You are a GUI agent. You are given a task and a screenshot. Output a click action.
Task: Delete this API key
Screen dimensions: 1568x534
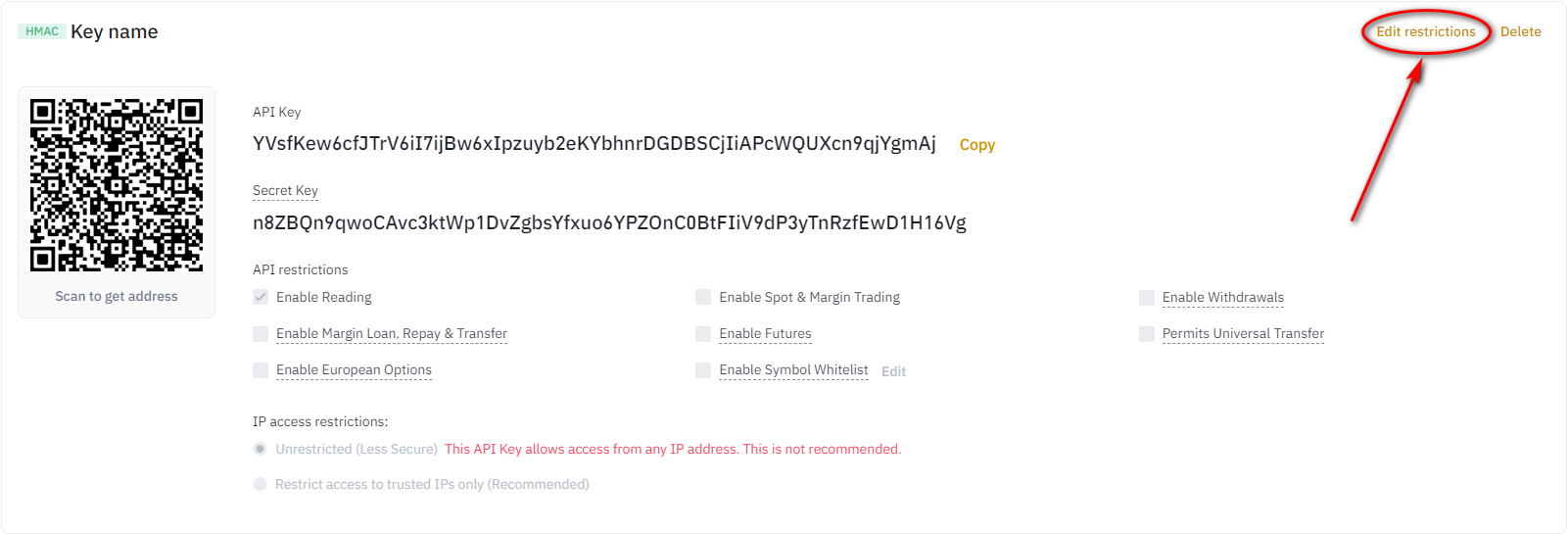tap(1520, 31)
